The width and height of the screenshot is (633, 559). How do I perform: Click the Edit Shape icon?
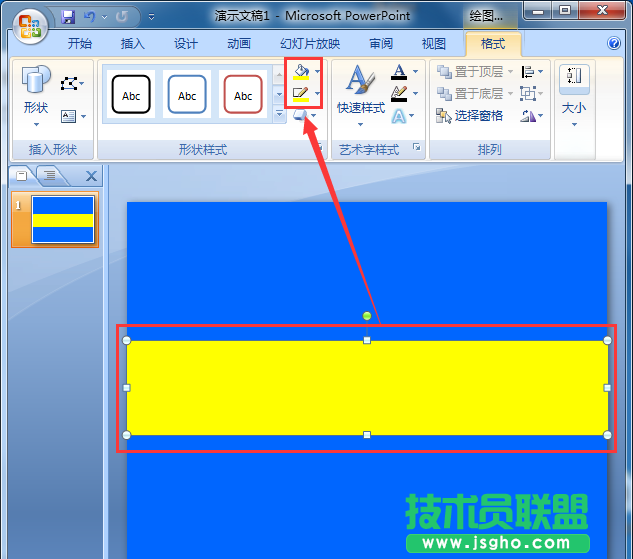point(68,83)
